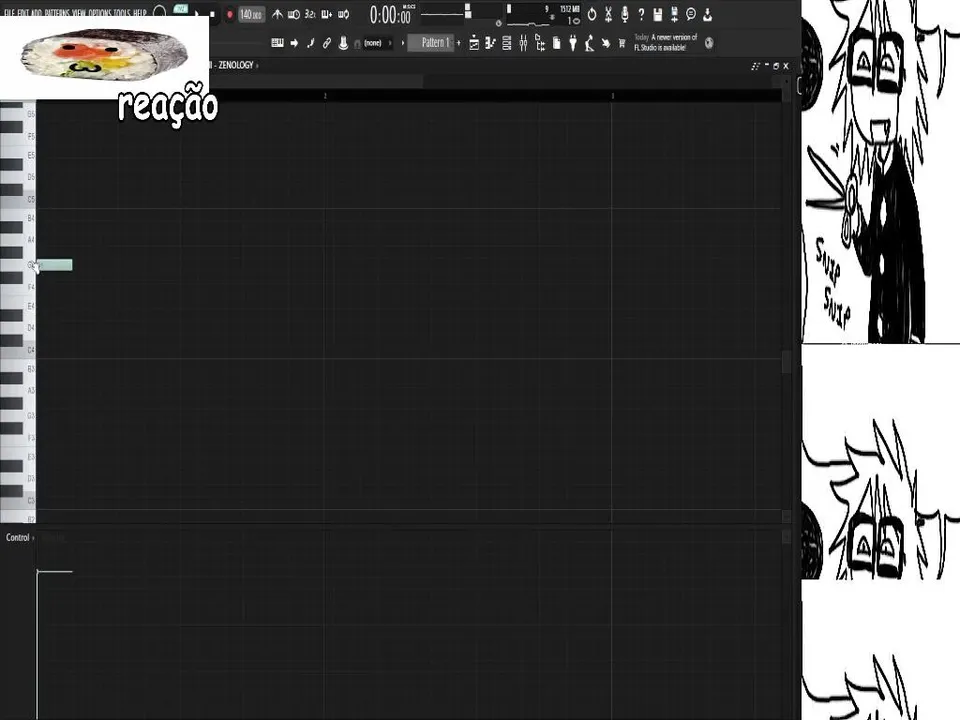This screenshot has width=960, height=720.
Task: Arm the red Record button
Action: (230, 14)
